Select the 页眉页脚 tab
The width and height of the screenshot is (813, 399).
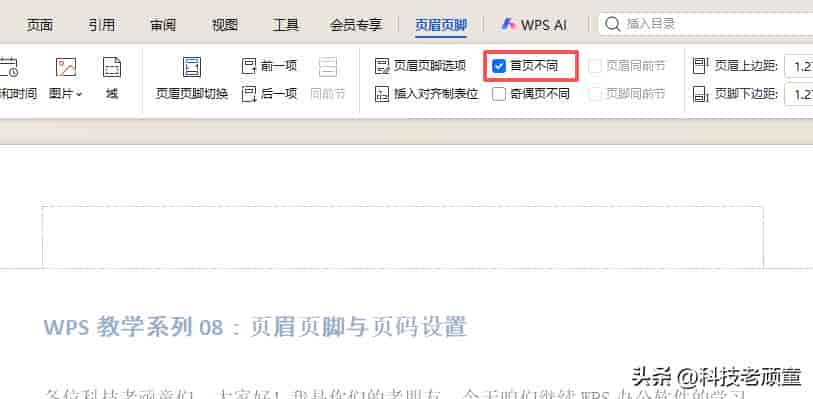coord(441,24)
